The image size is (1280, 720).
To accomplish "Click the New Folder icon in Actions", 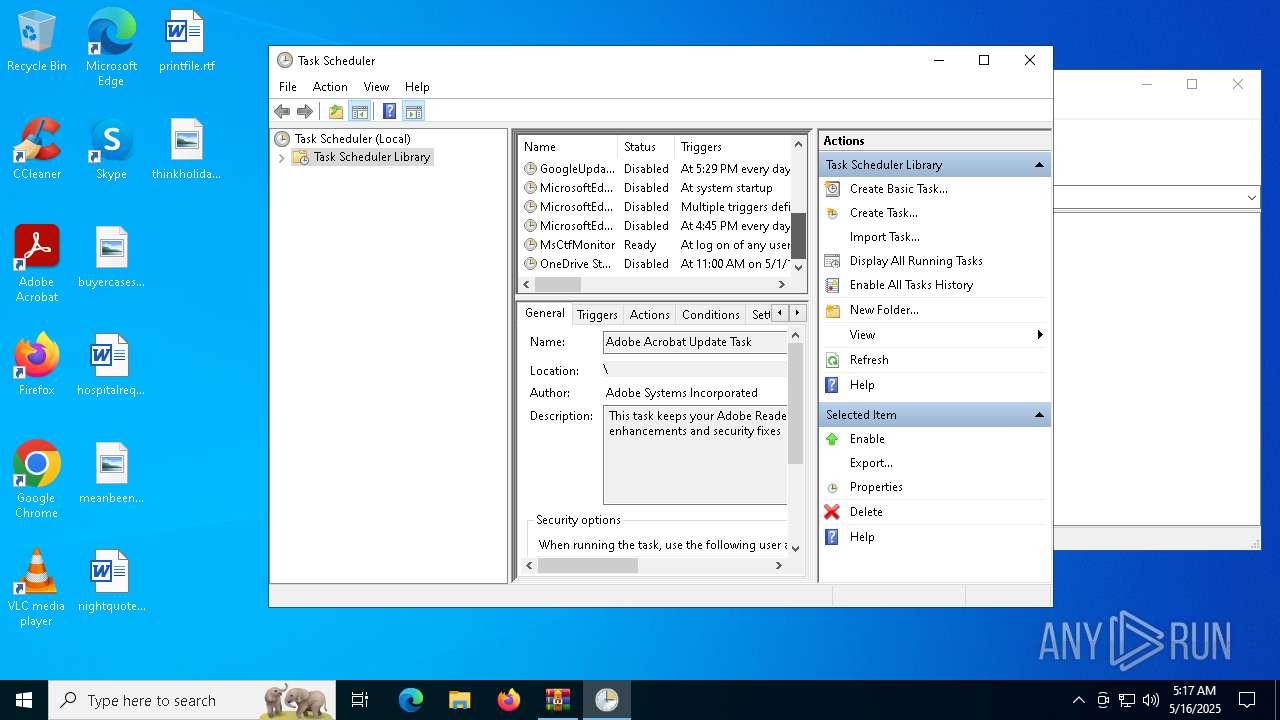I will (x=832, y=310).
